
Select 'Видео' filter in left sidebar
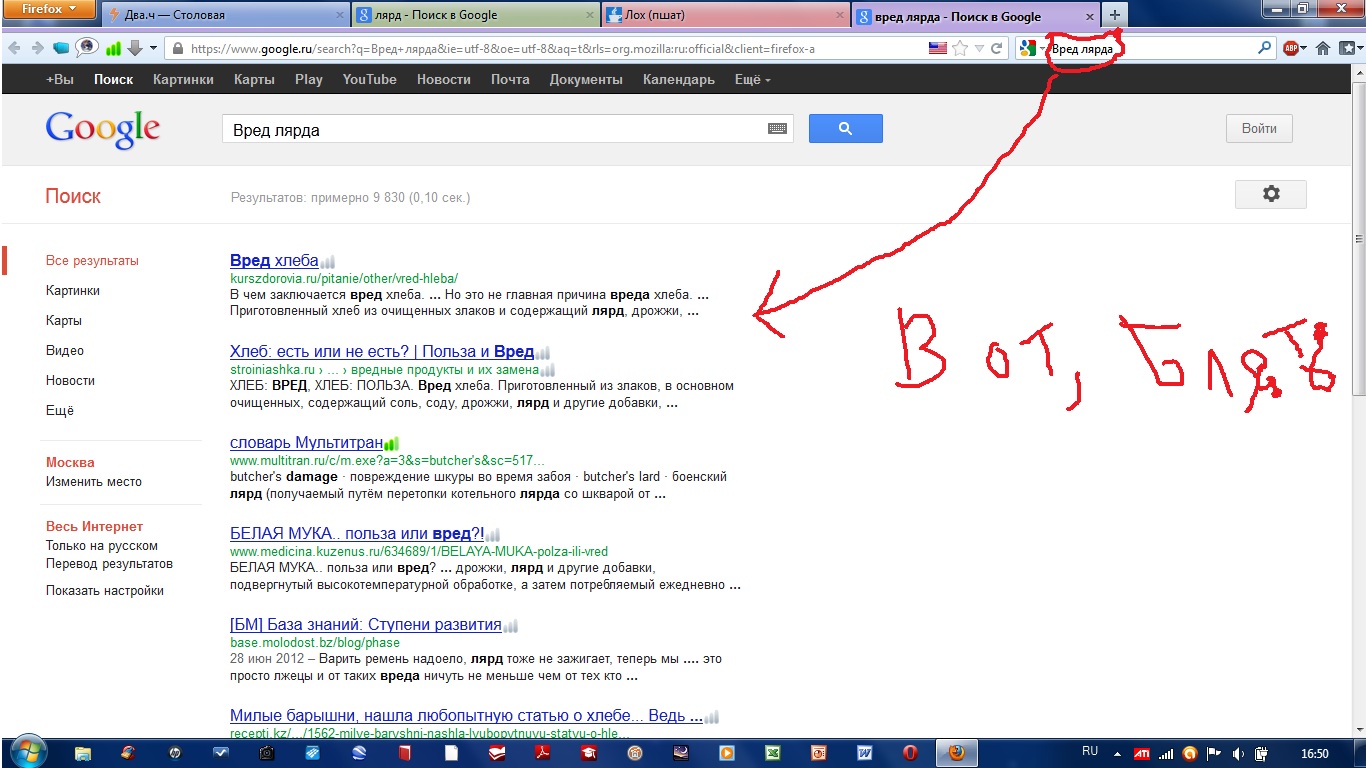point(65,350)
